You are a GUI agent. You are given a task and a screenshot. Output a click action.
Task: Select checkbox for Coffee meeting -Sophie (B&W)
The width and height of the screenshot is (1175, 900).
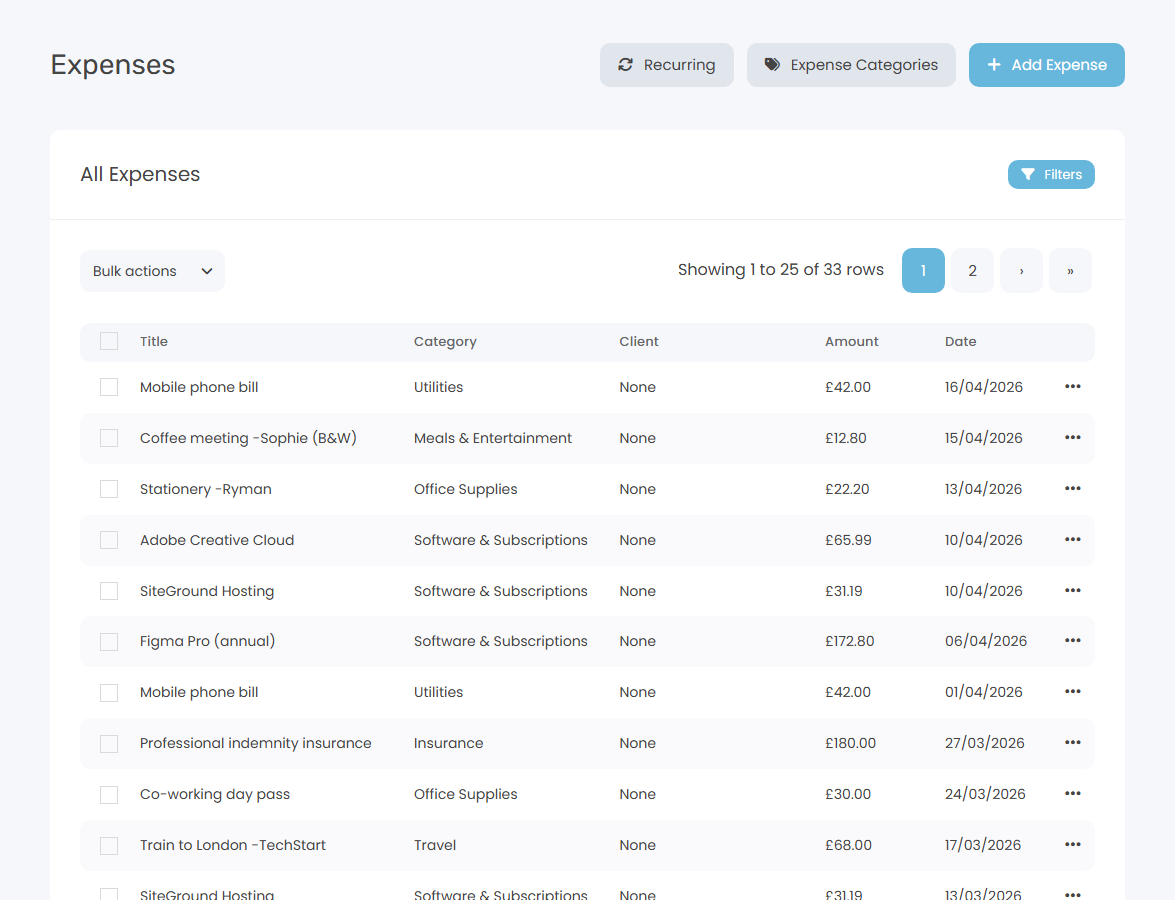click(x=109, y=438)
